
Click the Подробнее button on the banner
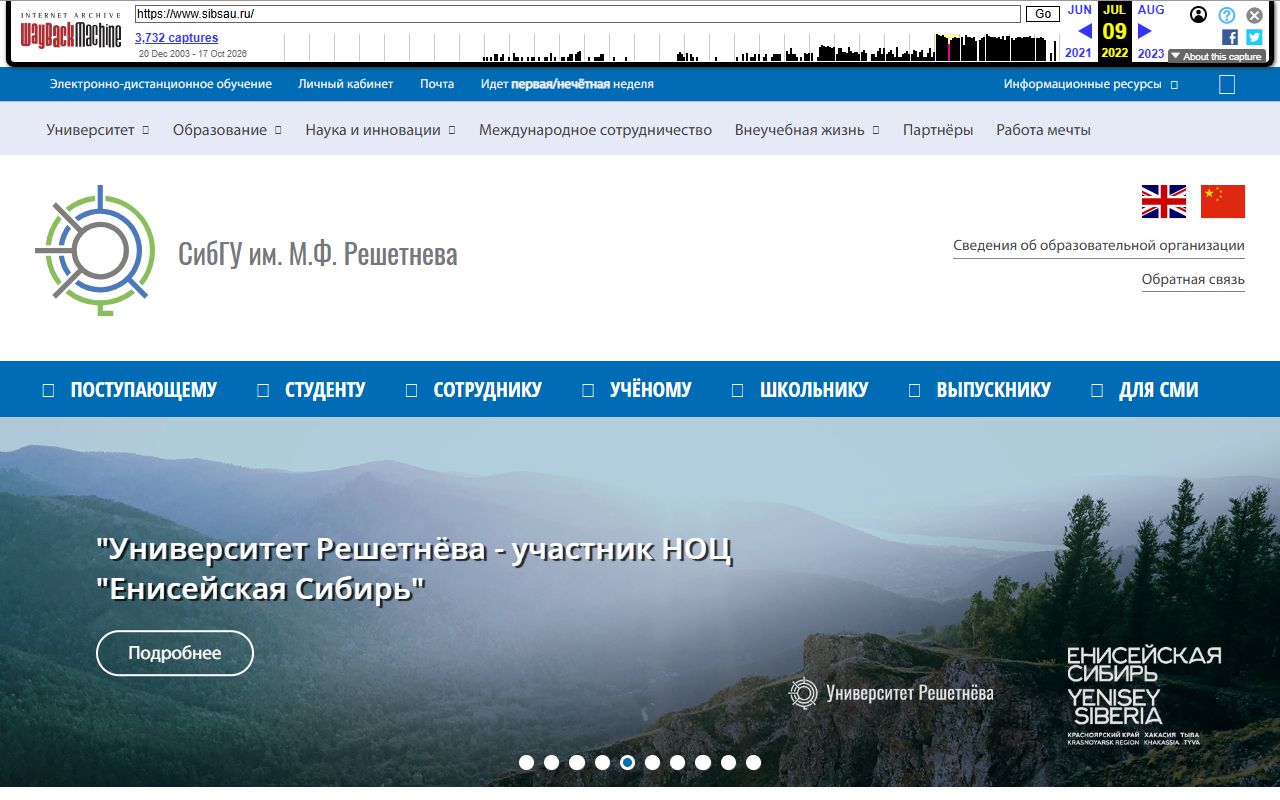[175, 653]
